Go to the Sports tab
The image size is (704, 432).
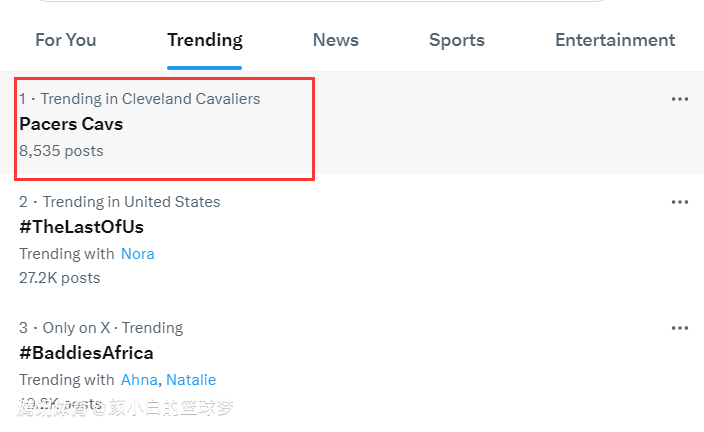[x=457, y=40]
